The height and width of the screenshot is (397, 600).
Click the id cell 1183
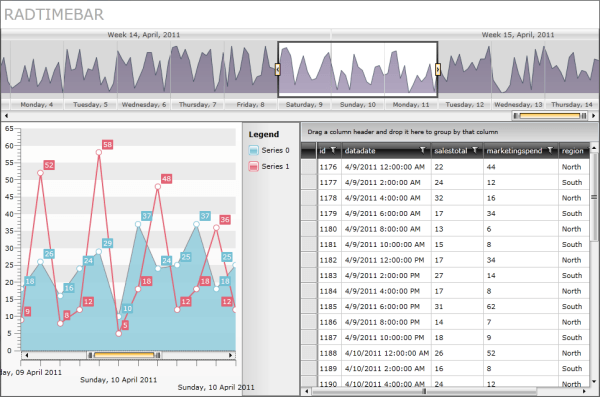pos(329,275)
